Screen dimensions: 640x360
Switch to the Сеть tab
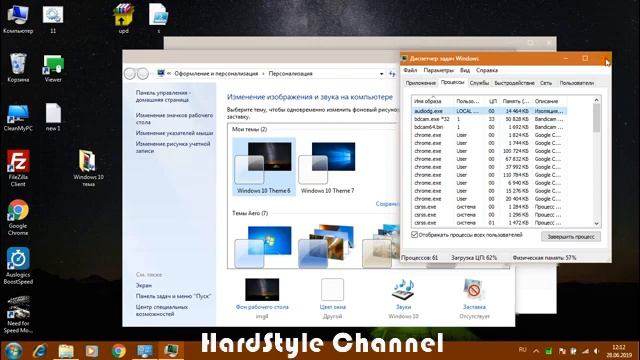tap(546, 83)
